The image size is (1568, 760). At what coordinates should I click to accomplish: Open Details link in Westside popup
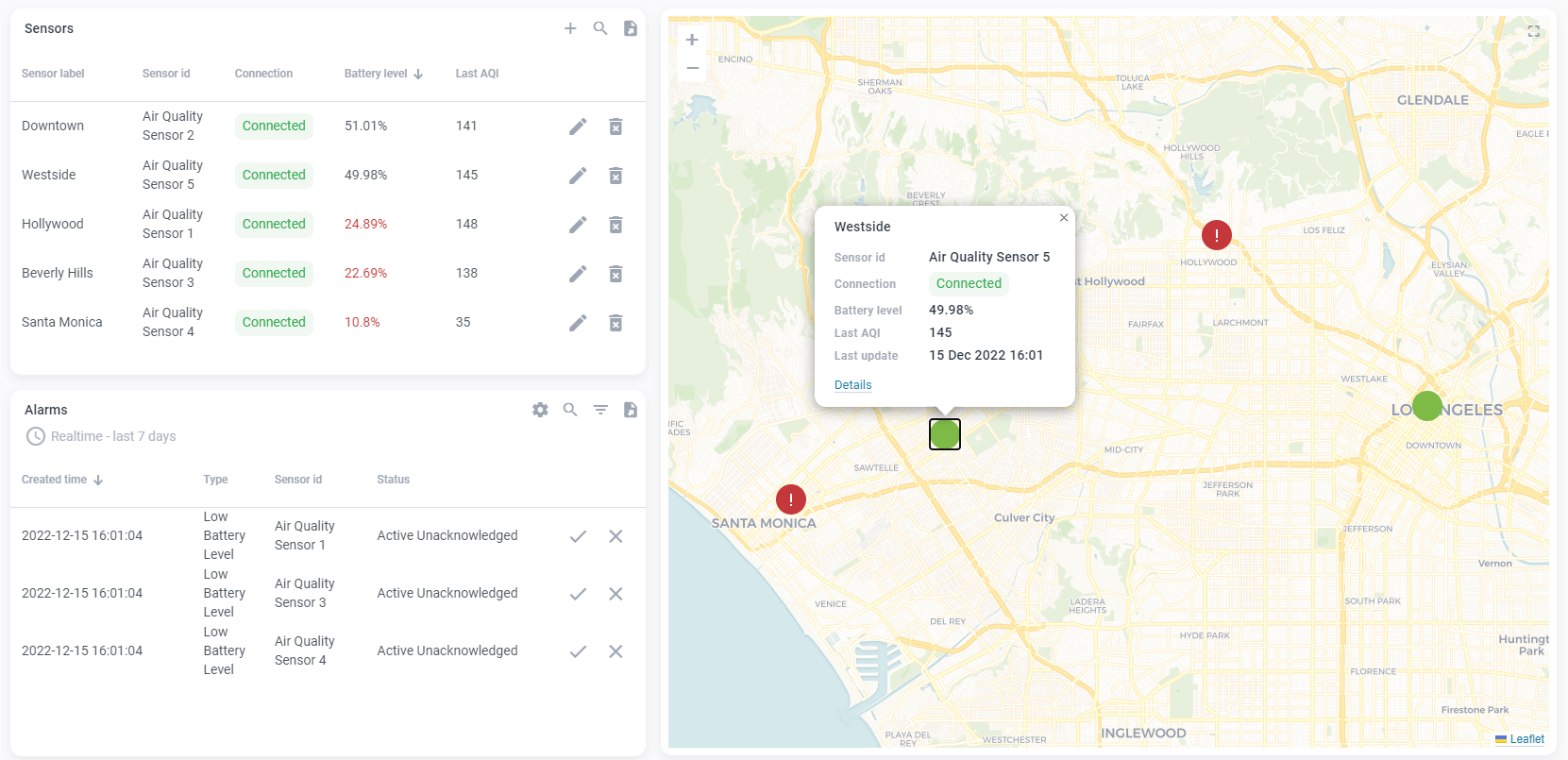(x=852, y=385)
